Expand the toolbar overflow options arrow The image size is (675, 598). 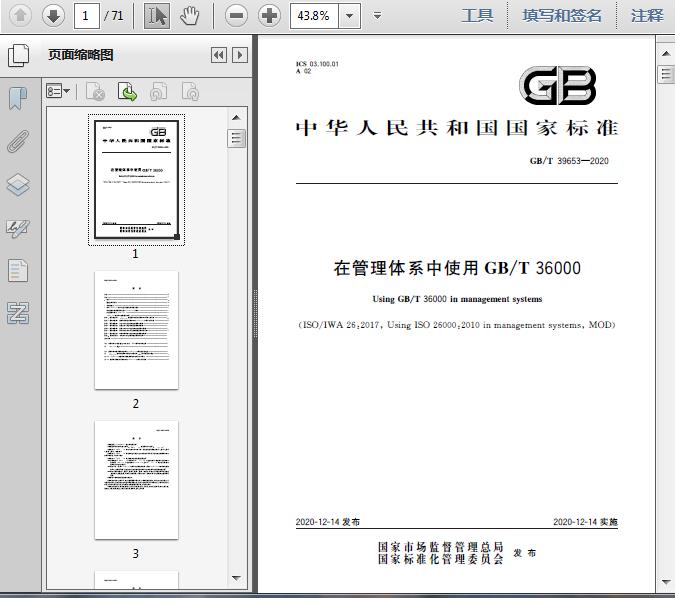[x=378, y=16]
